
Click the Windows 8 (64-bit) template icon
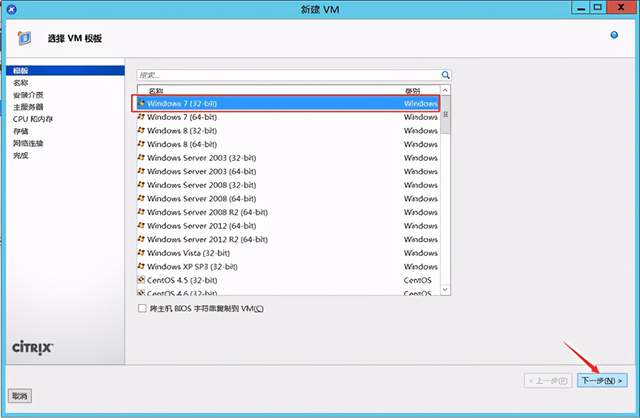coord(141,144)
